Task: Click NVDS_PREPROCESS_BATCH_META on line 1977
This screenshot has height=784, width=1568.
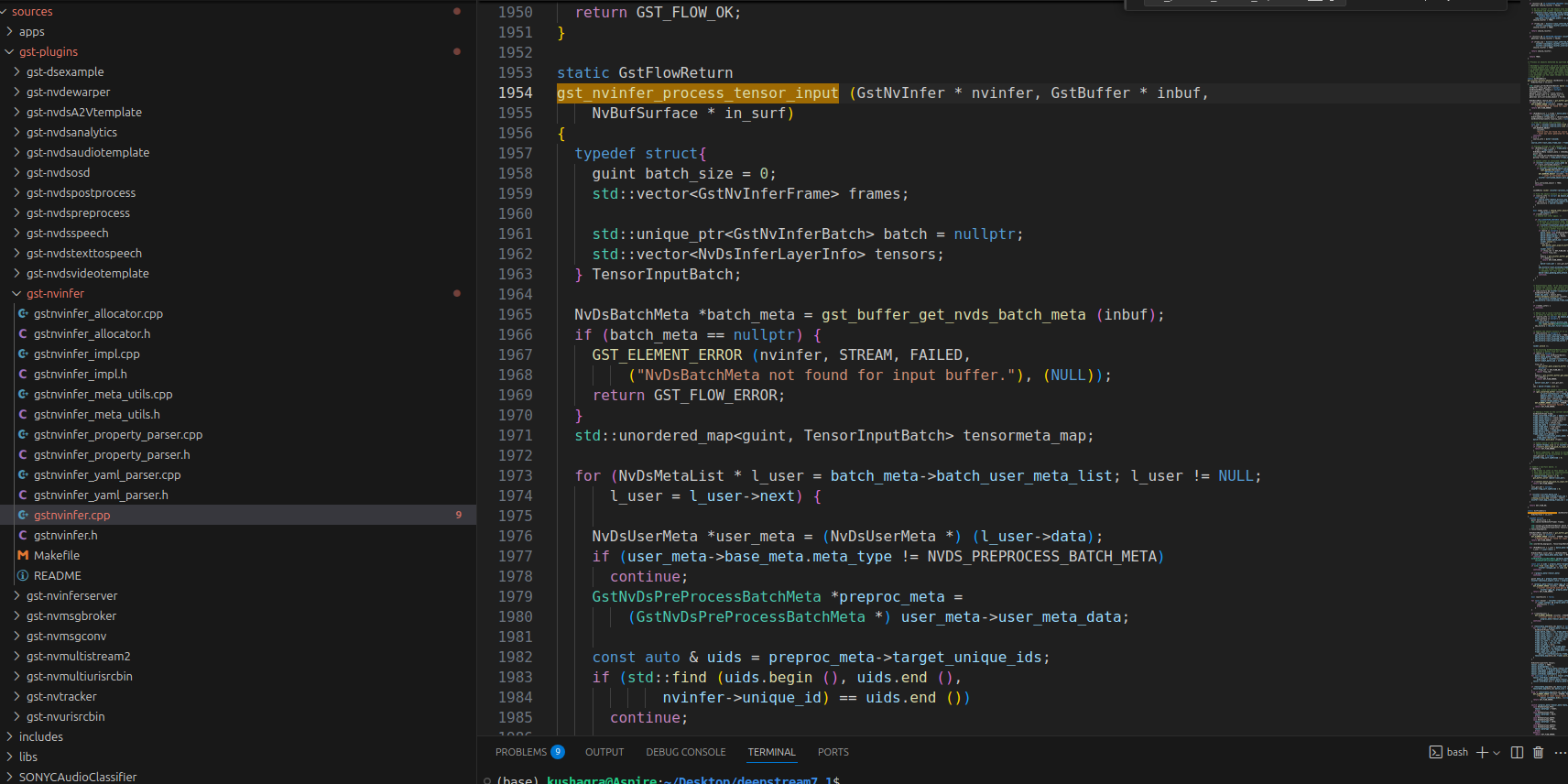Action: point(1041,556)
